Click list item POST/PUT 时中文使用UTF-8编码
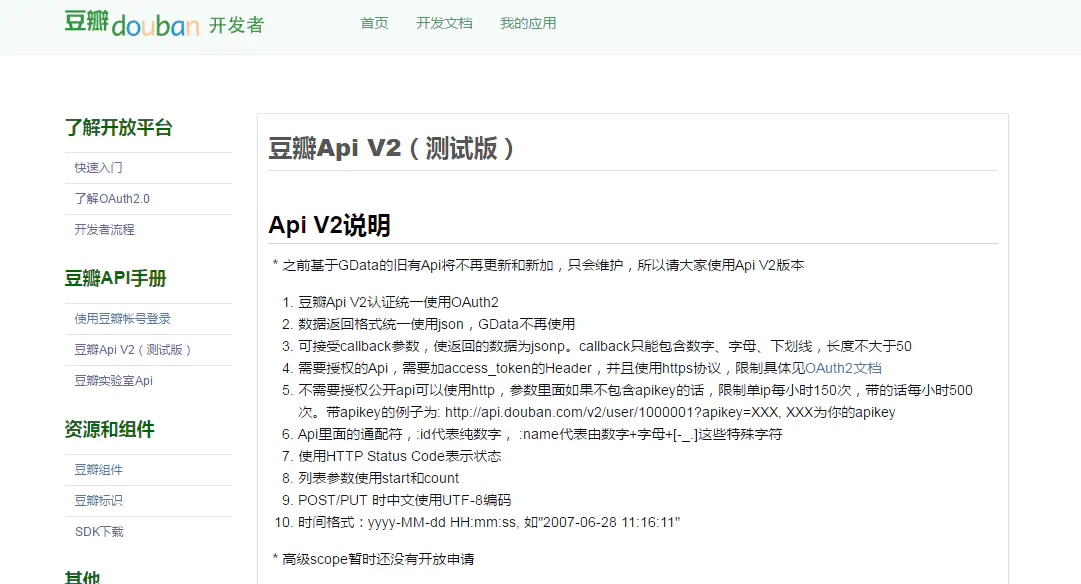Screen dimensions: 1081x584 click(405, 501)
